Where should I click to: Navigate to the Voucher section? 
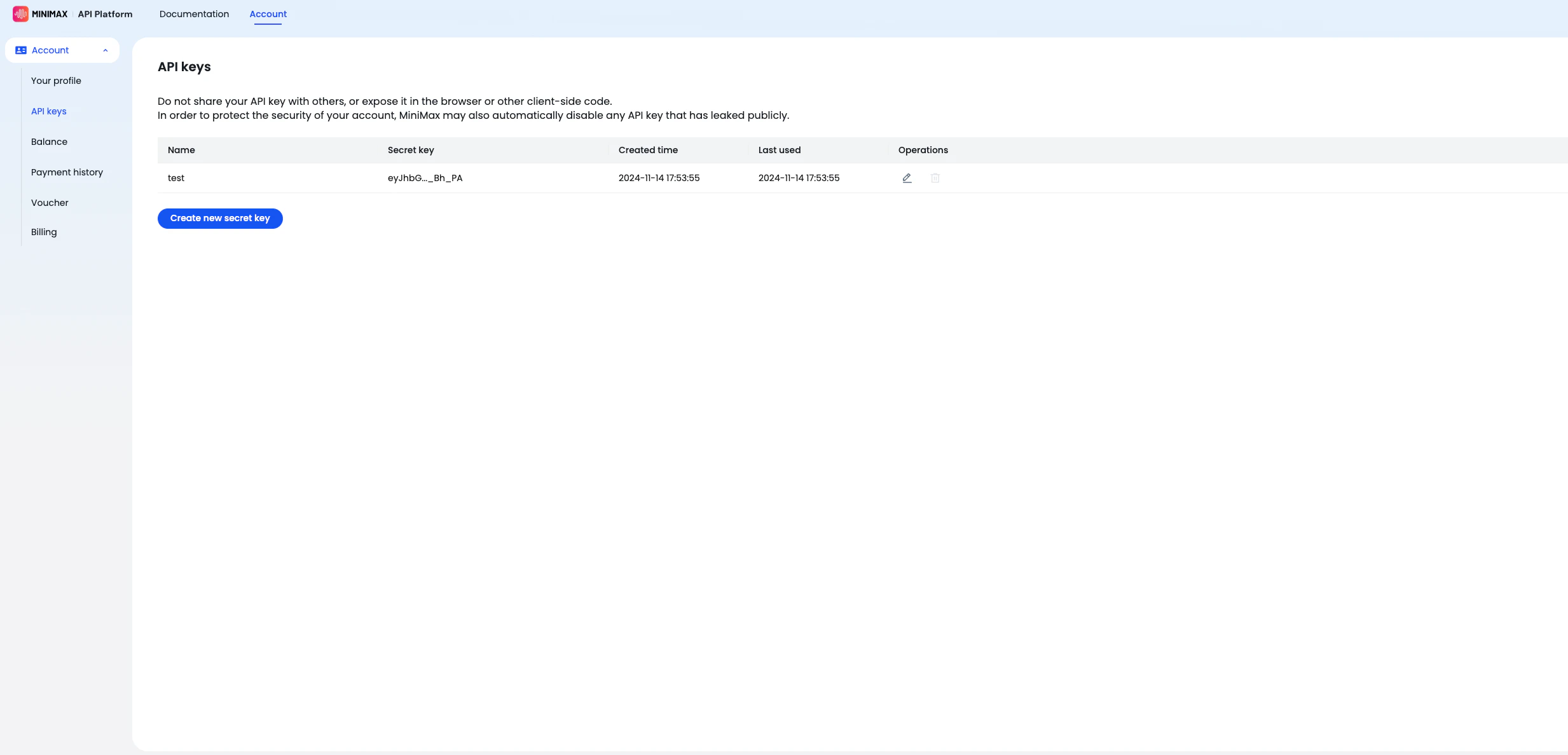[50, 203]
